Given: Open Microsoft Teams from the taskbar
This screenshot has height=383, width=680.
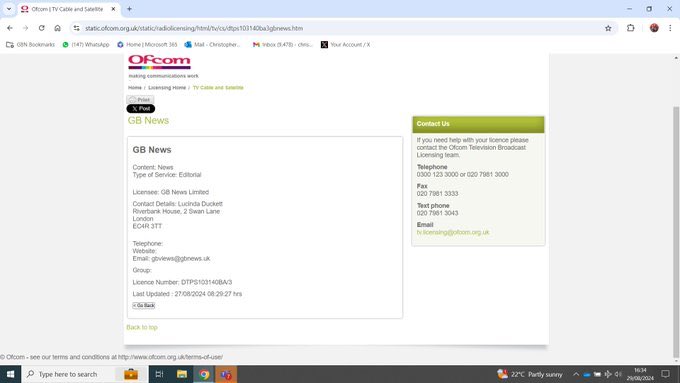Looking at the screenshot, I should click(226, 374).
